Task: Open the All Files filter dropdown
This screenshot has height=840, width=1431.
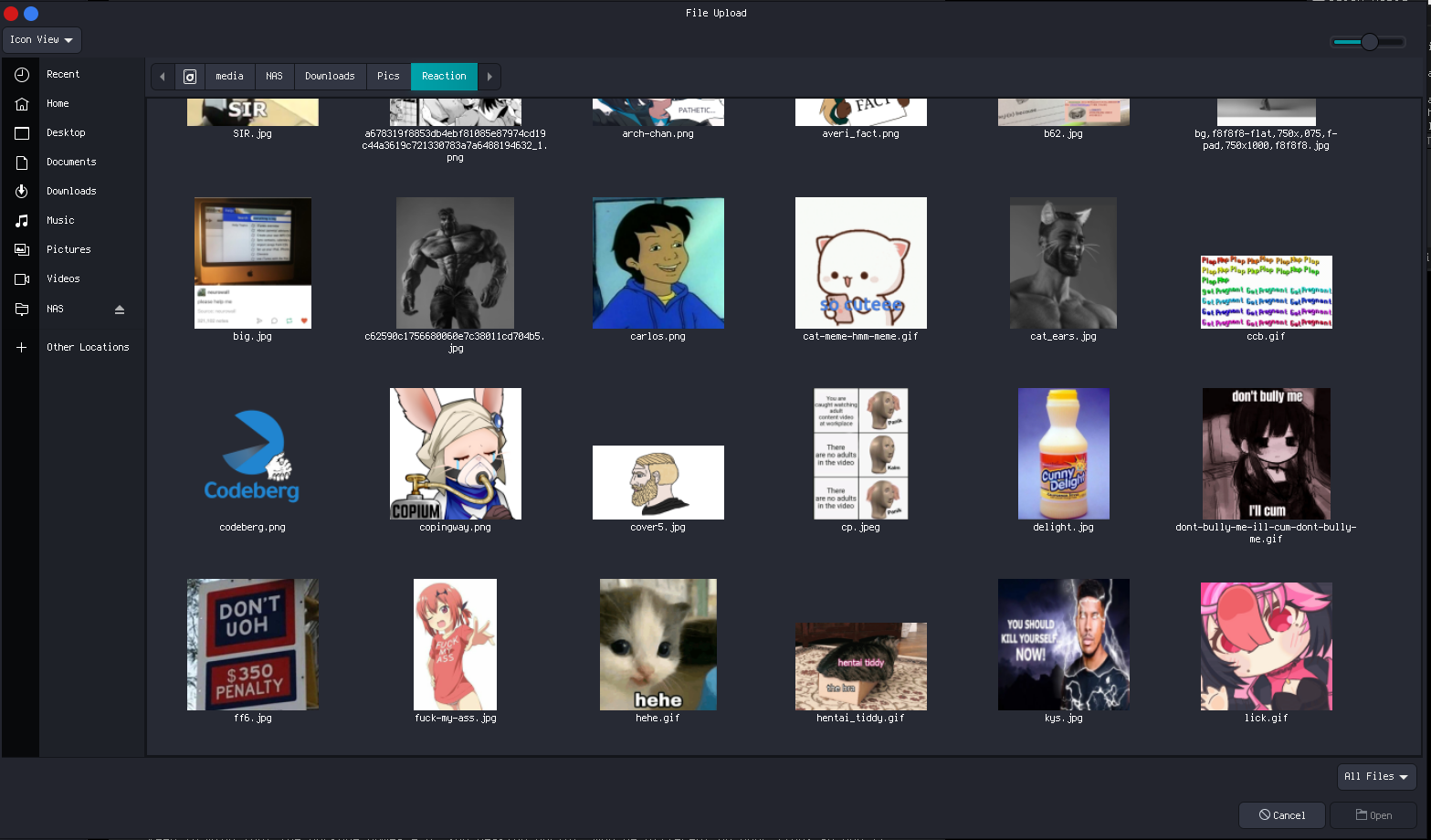Action: pos(1376,777)
